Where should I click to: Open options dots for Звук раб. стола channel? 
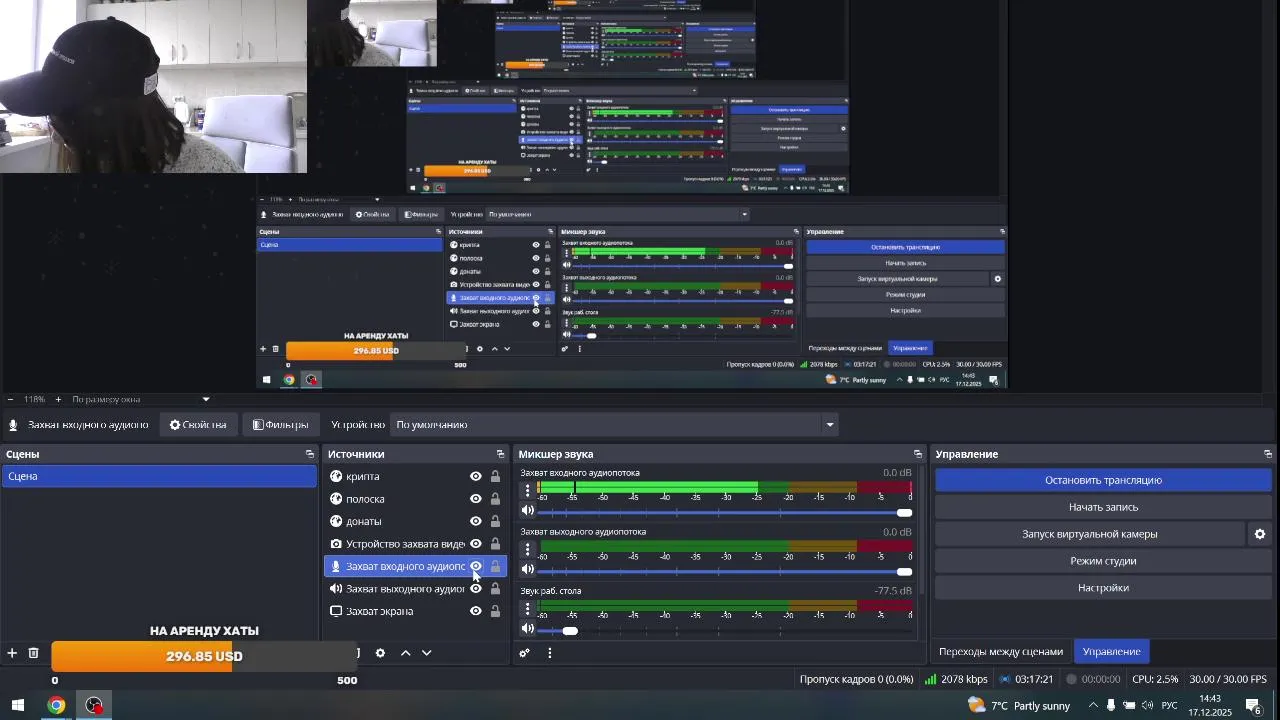[x=528, y=608]
